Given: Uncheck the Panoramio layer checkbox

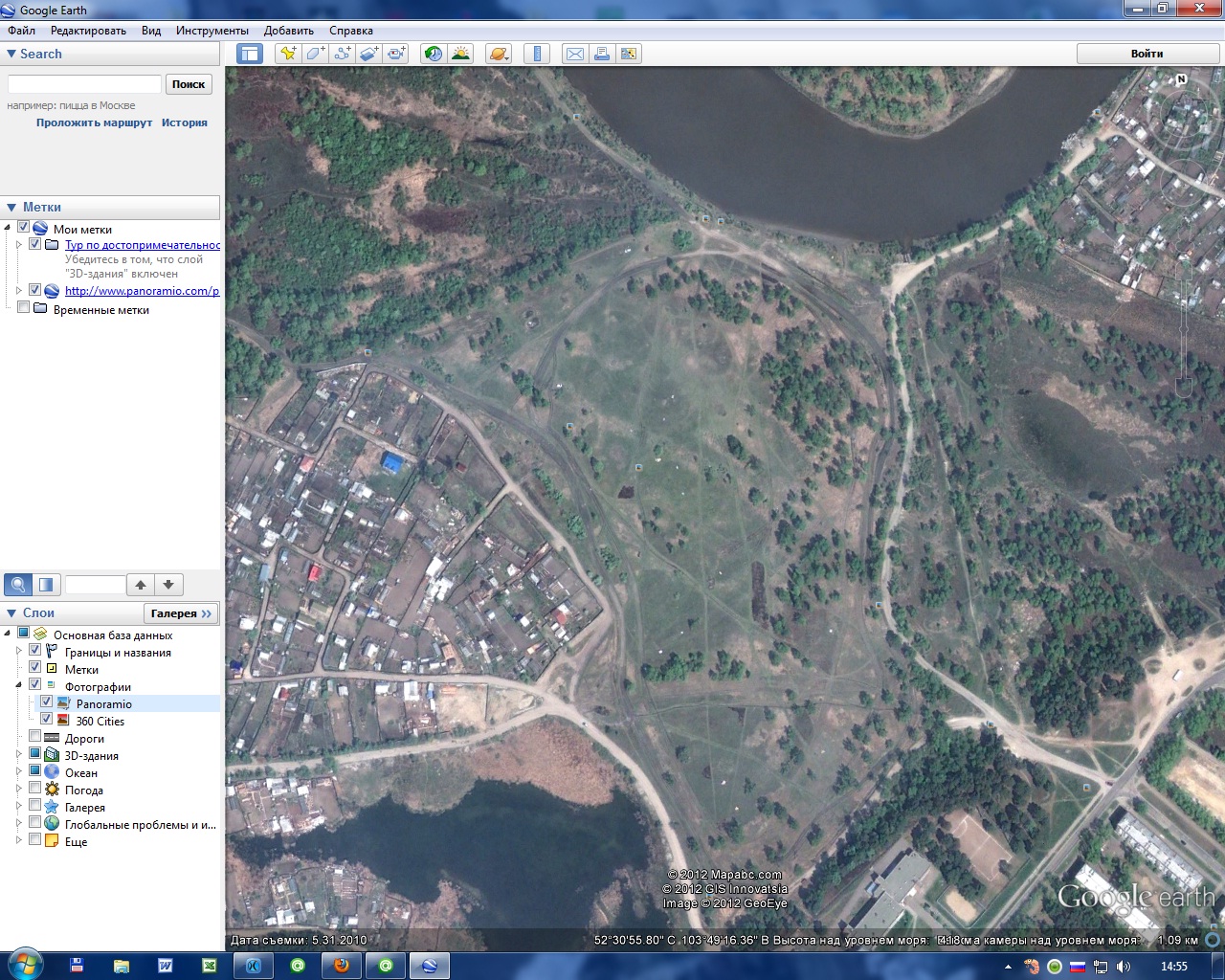Looking at the screenshot, I should (x=46, y=702).
